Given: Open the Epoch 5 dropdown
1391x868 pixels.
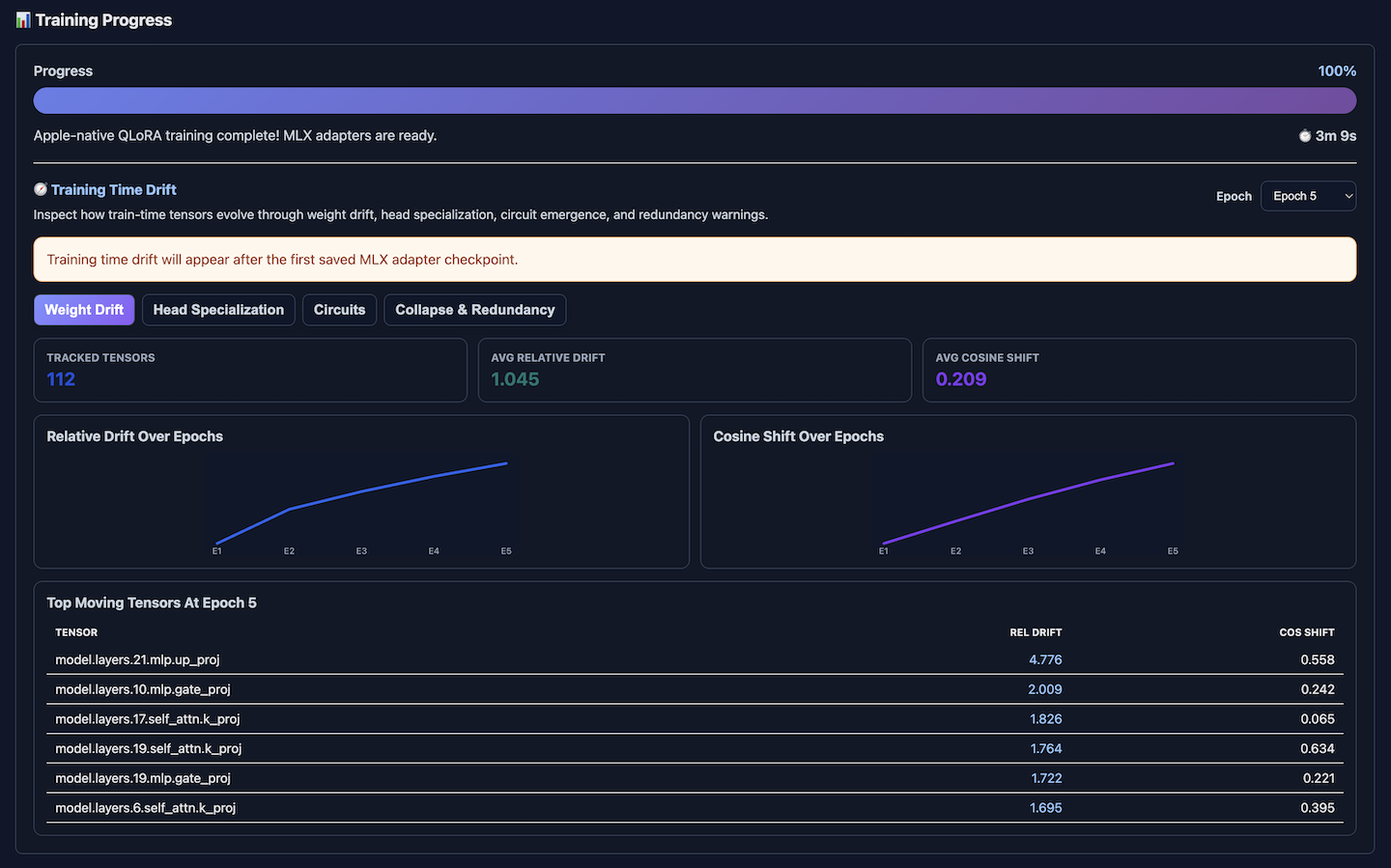Looking at the screenshot, I should pyautogui.click(x=1308, y=196).
